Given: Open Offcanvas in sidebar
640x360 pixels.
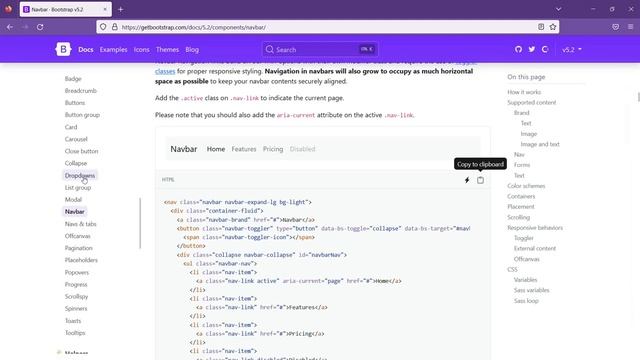Looking at the screenshot, I should click(x=78, y=236).
